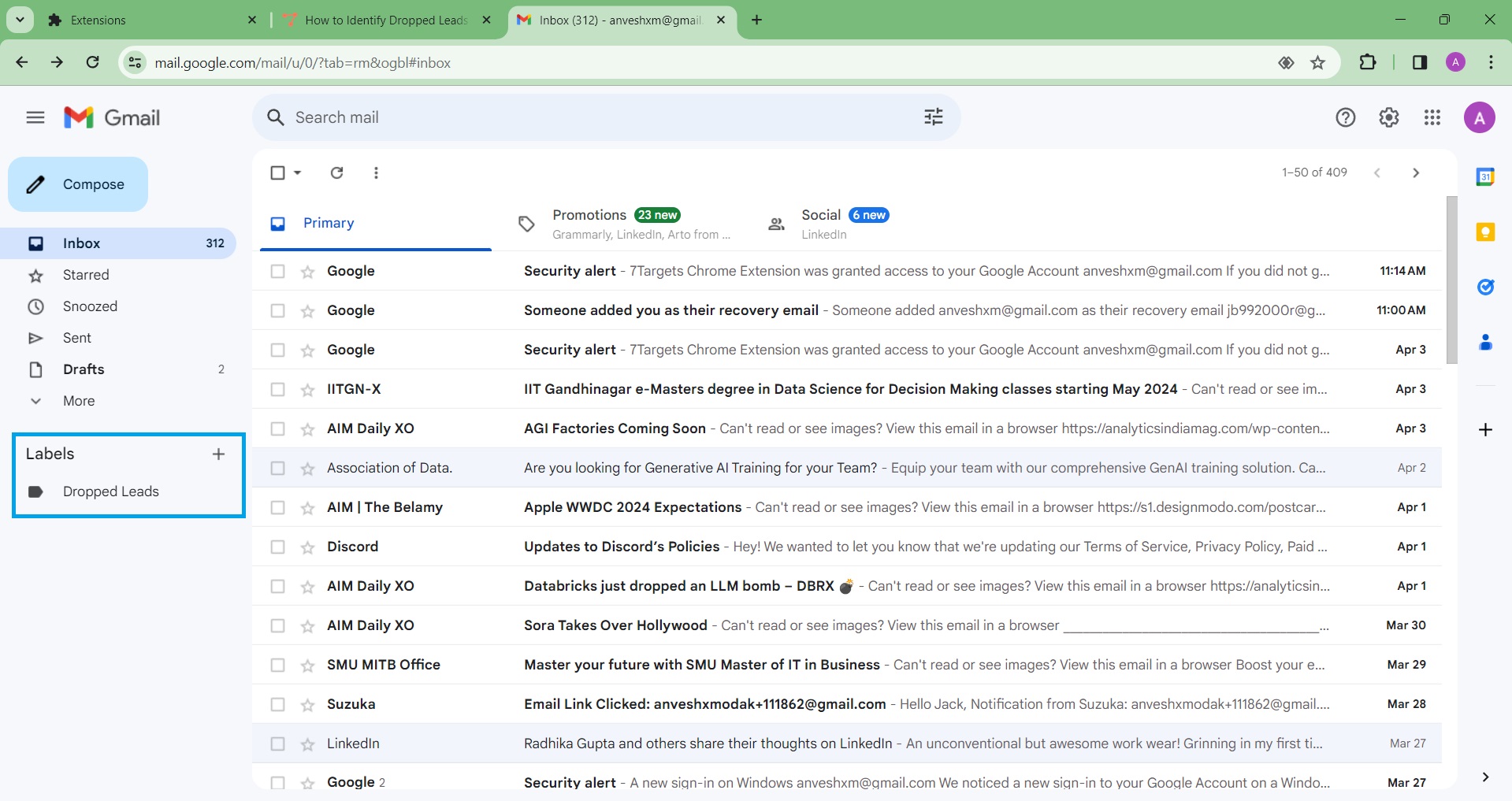The image size is (1512, 801).
Task: Star the IITGN-X email
Action: coord(307,390)
